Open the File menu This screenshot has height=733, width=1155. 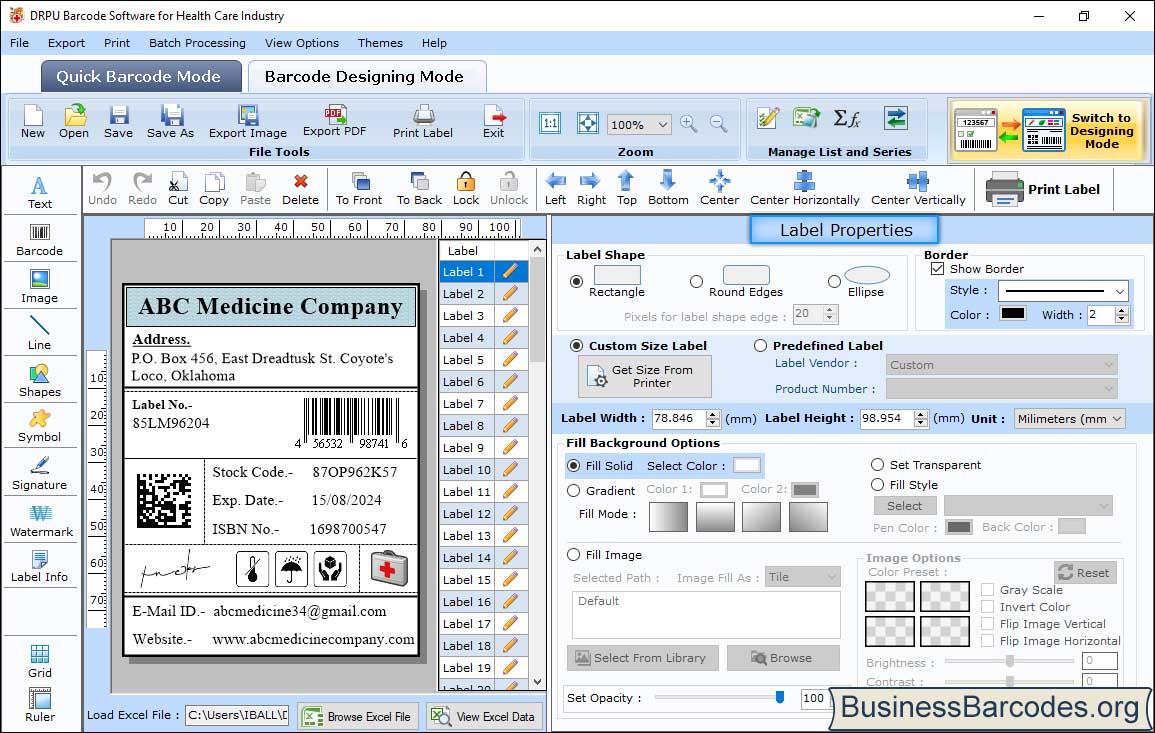click(x=19, y=43)
